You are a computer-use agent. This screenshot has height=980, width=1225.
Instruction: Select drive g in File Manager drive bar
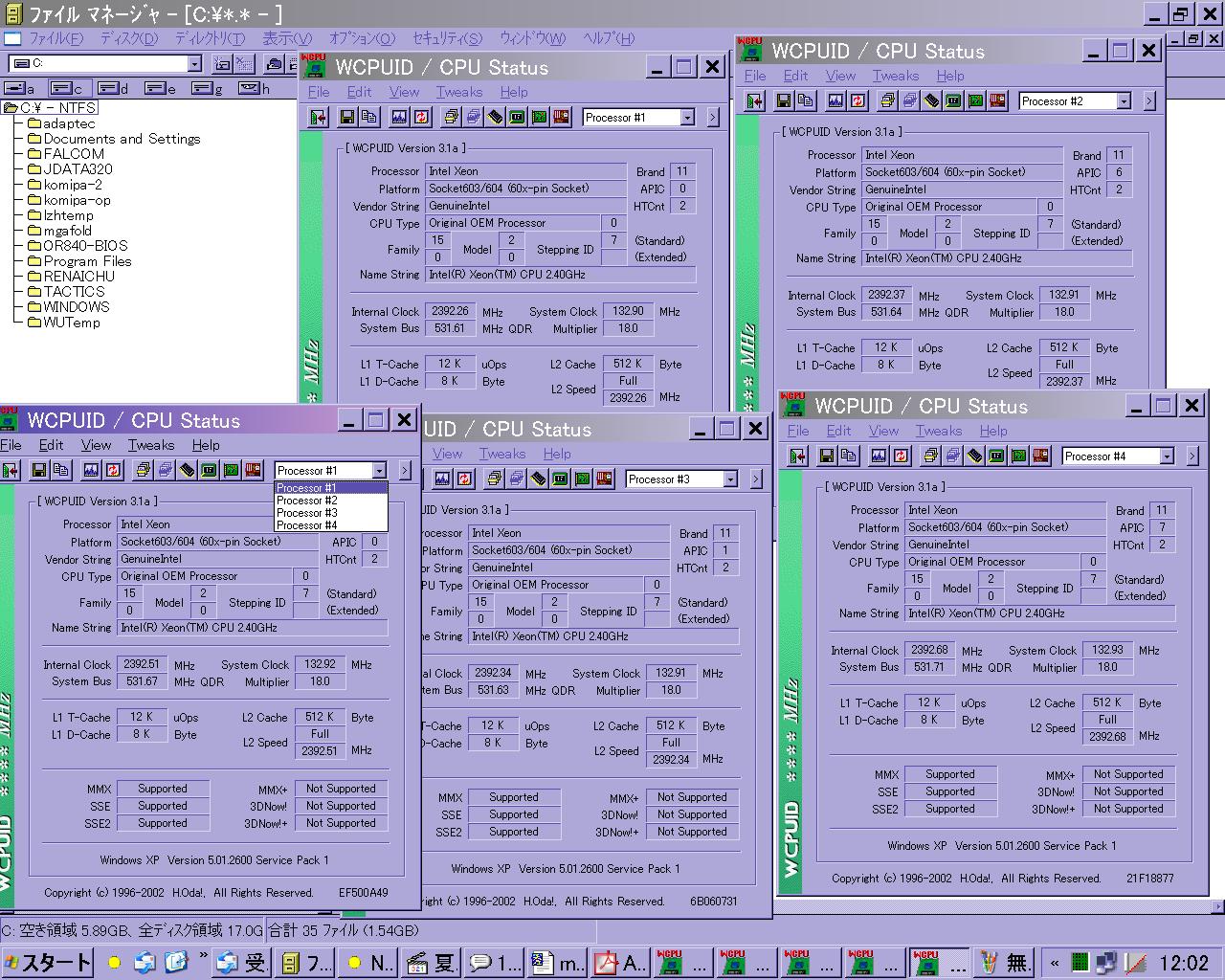(x=207, y=88)
